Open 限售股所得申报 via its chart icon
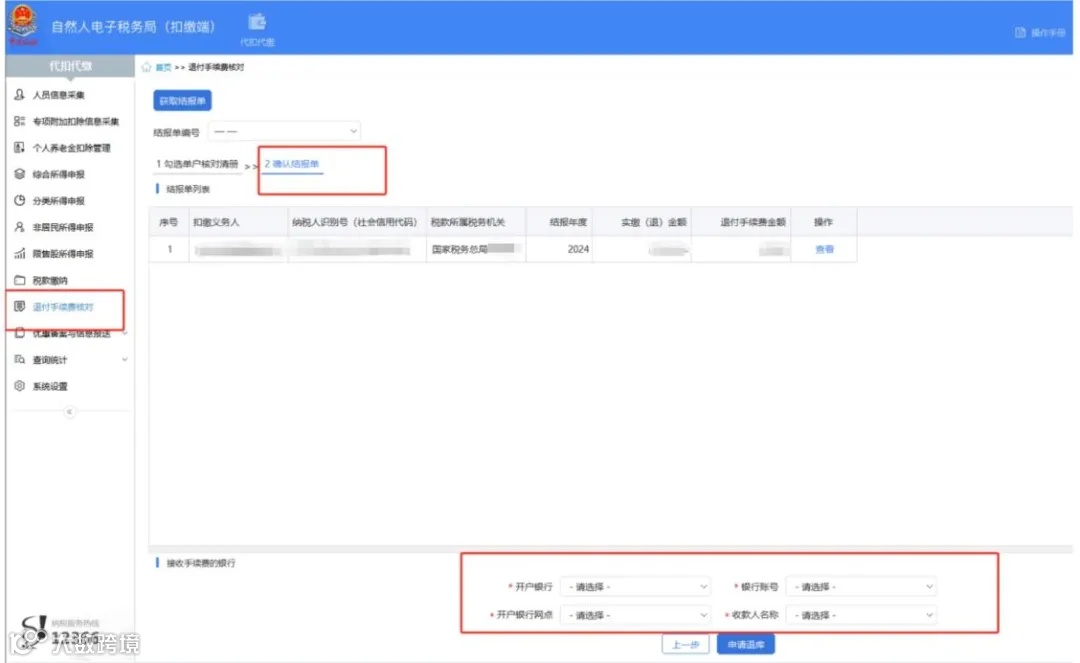Viewport: 1080px width, 663px height. click(19, 253)
